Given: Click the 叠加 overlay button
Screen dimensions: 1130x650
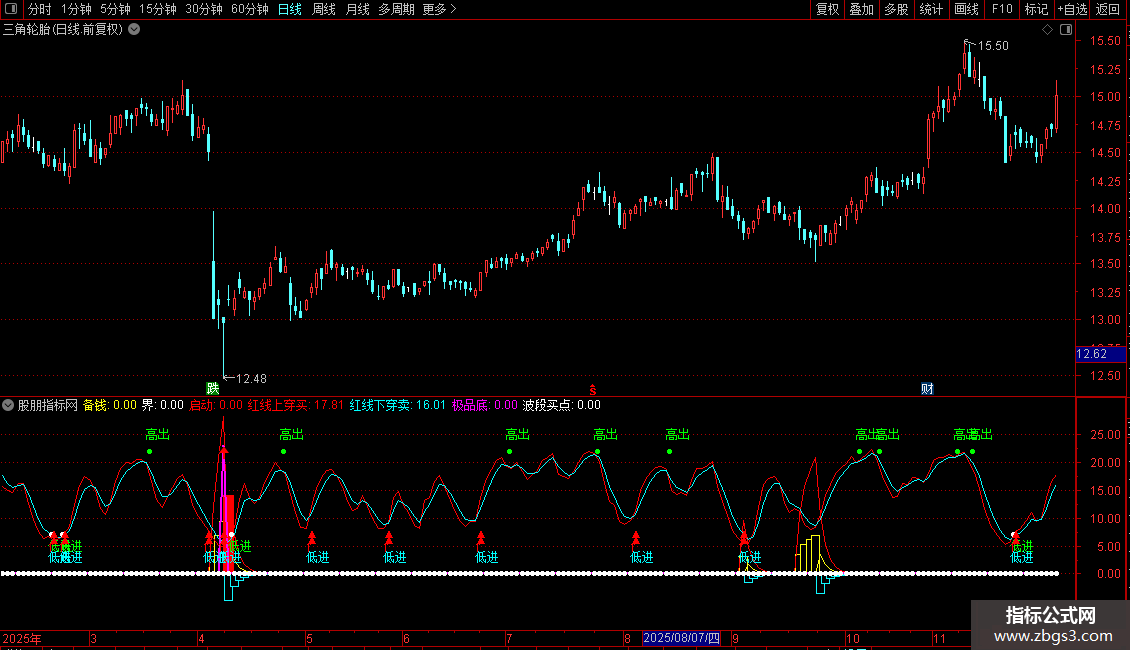Looking at the screenshot, I should (x=861, y=9).
